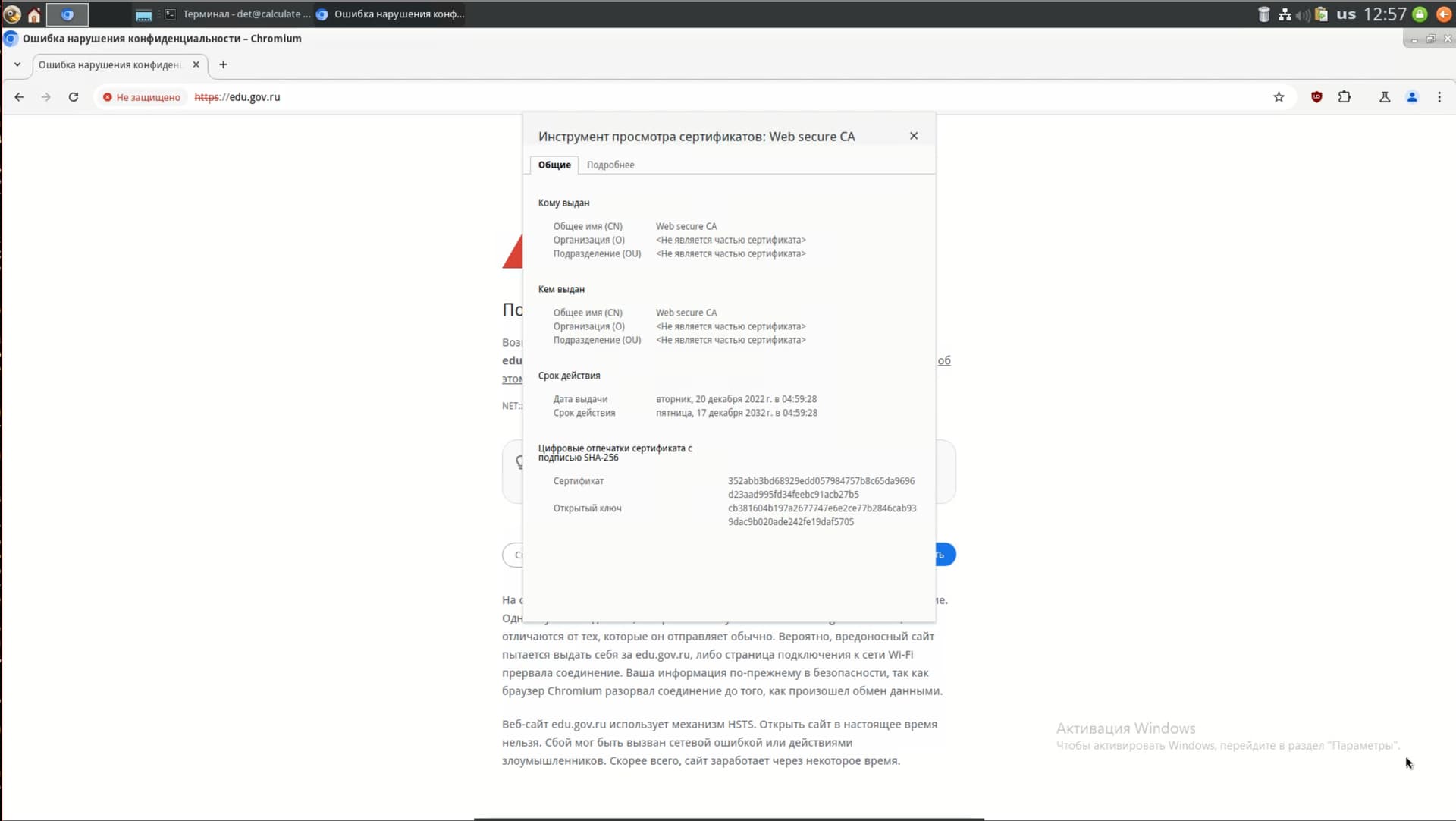Close the certificate viewer dialog

tap(914, 136)
